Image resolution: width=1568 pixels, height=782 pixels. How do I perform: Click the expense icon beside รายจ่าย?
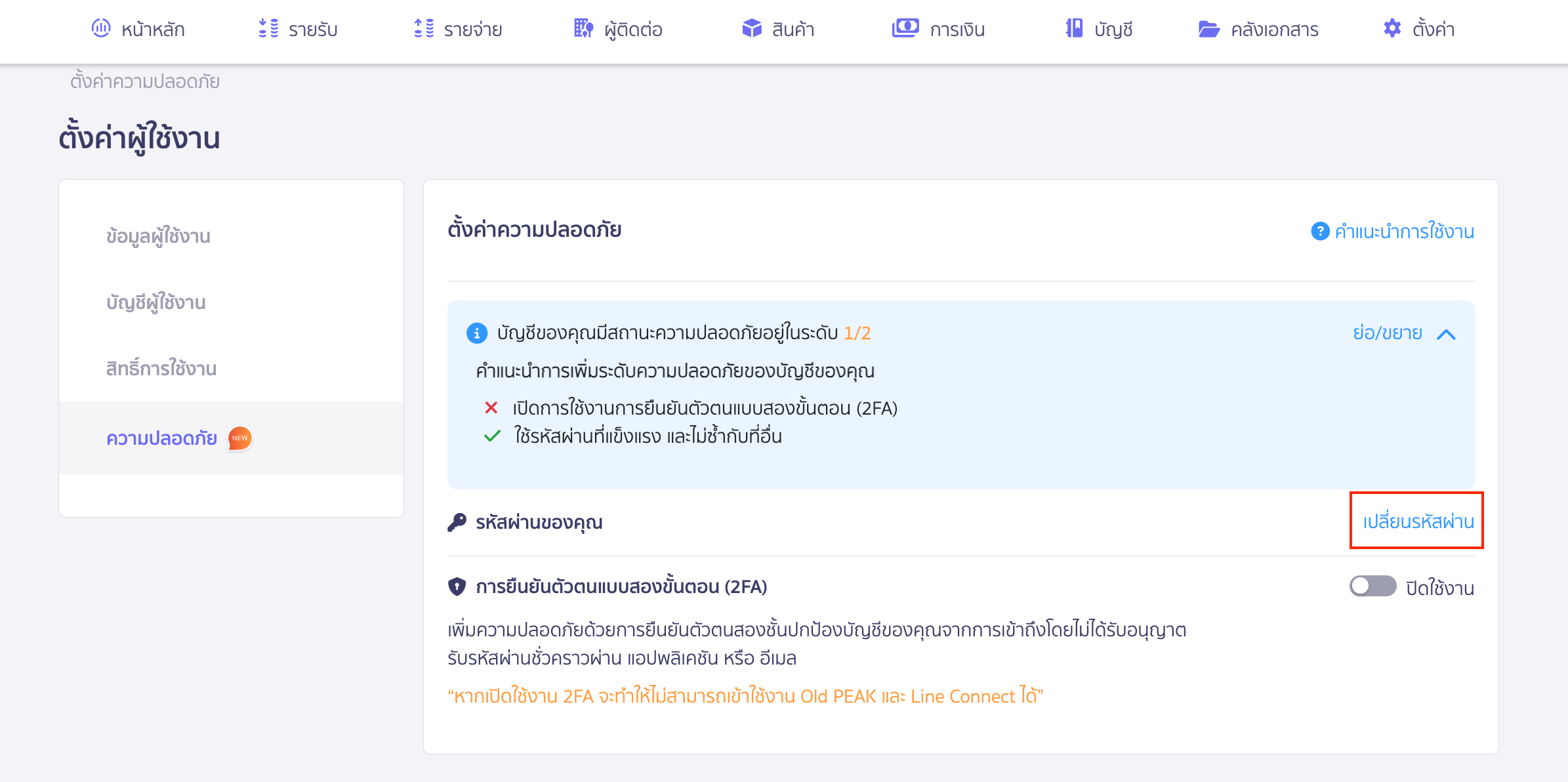click(424, 28)
